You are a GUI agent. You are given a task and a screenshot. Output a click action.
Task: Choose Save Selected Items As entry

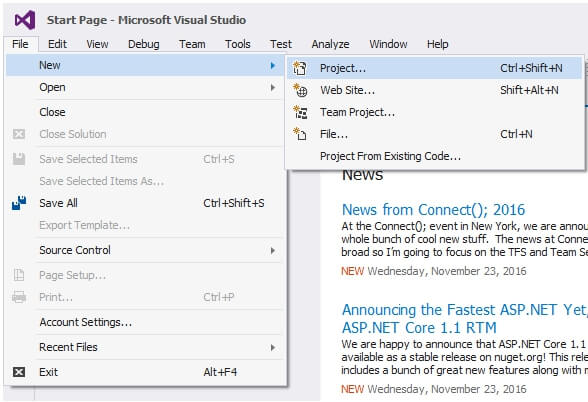point(145,181)
